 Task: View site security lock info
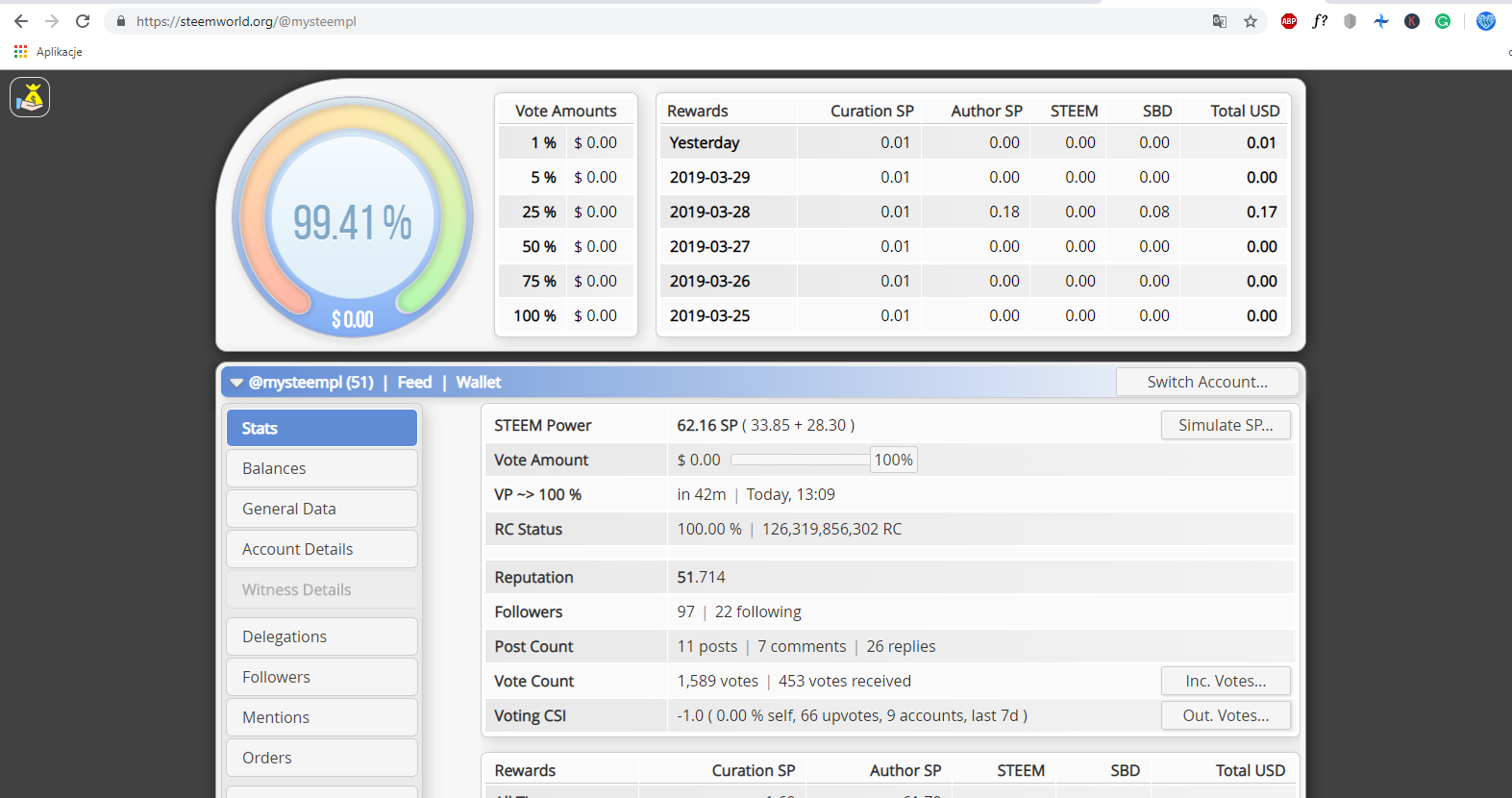120,21
